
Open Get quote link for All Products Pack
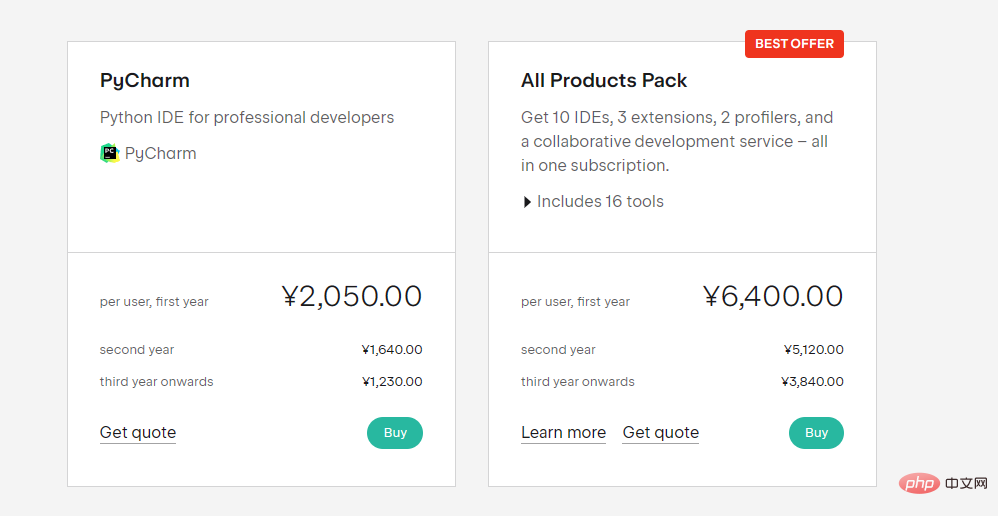(660, 433)
